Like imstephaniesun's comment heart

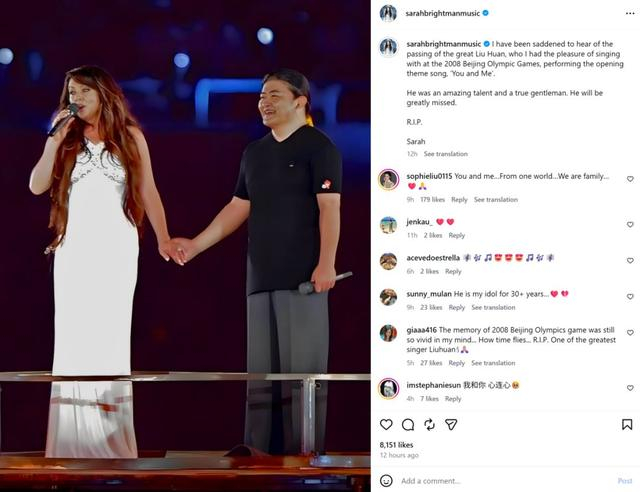(x=630, y=388)
